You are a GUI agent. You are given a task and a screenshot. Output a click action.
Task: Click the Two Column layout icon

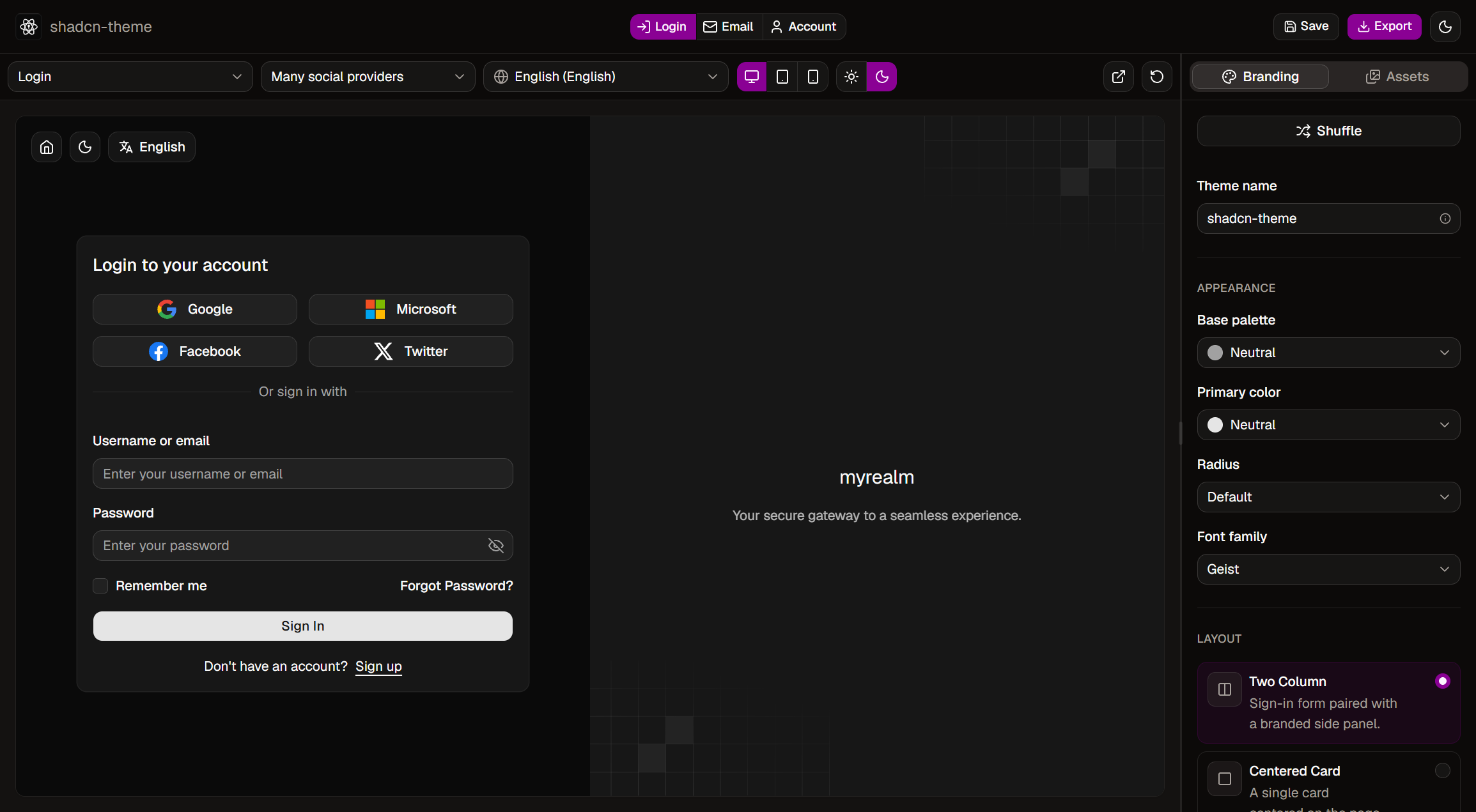[1225, 689]
